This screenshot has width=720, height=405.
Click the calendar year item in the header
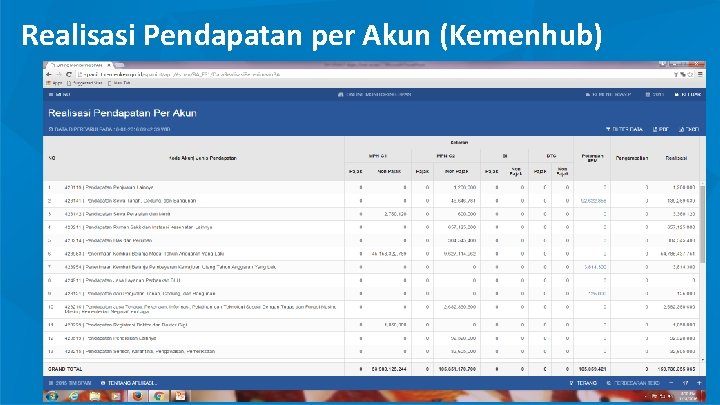[x=655, y=95]
